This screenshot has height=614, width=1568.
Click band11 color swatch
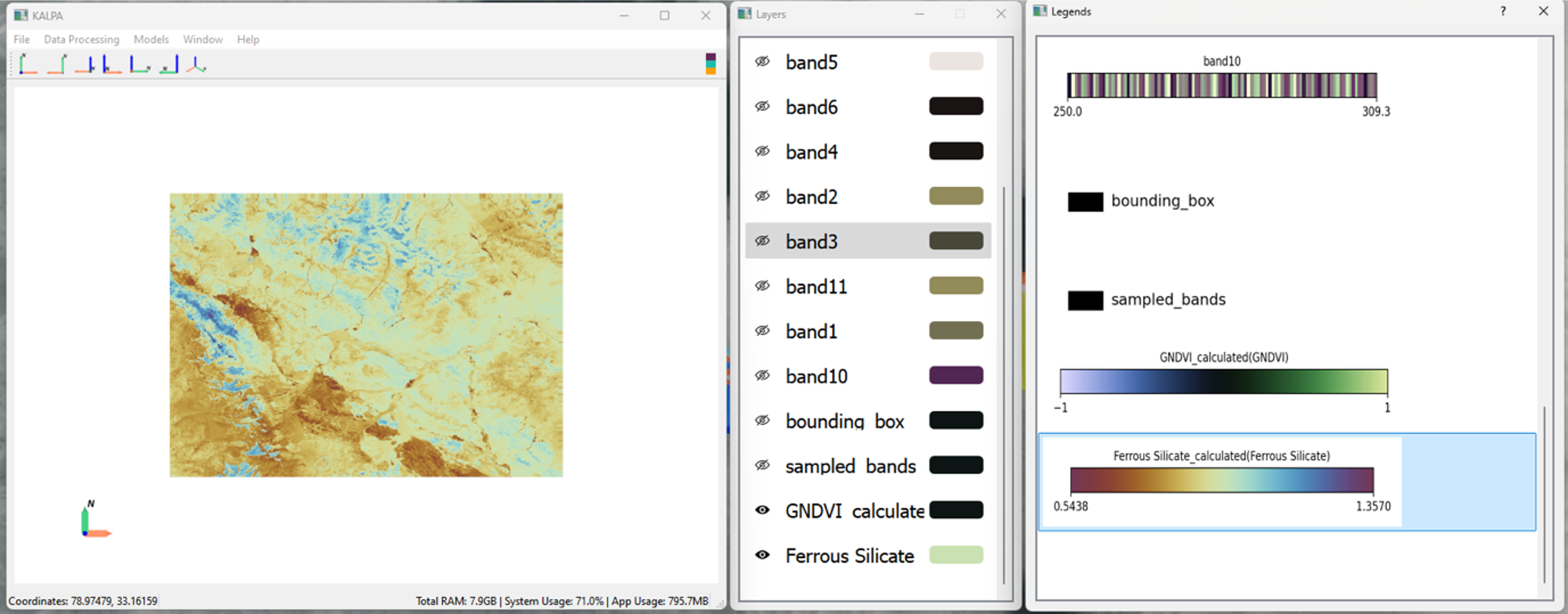[x=956, y=286]
